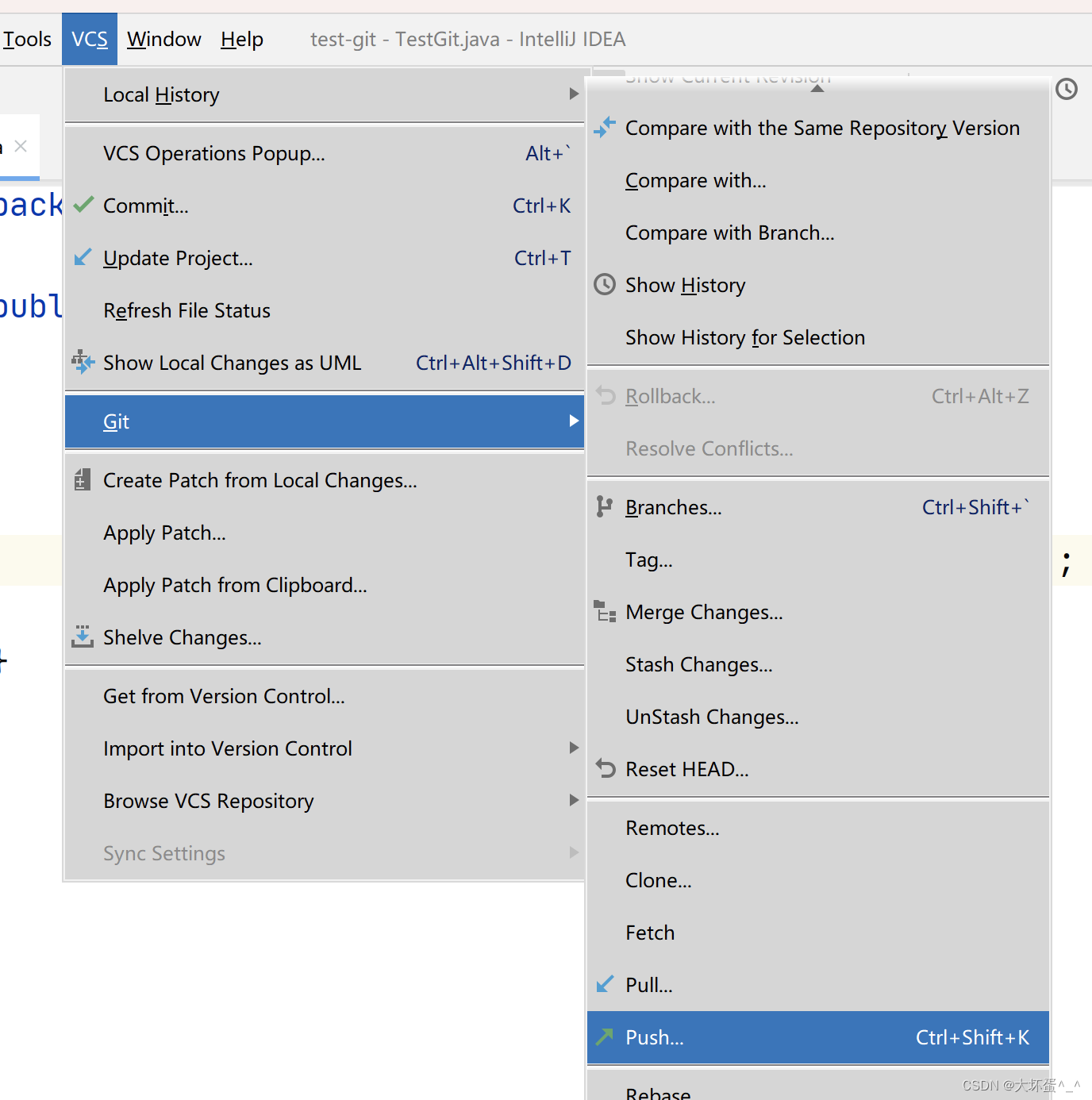Choose Branches... in Git submenu
The image size is (1092, 1100).
tap(818, 507)
